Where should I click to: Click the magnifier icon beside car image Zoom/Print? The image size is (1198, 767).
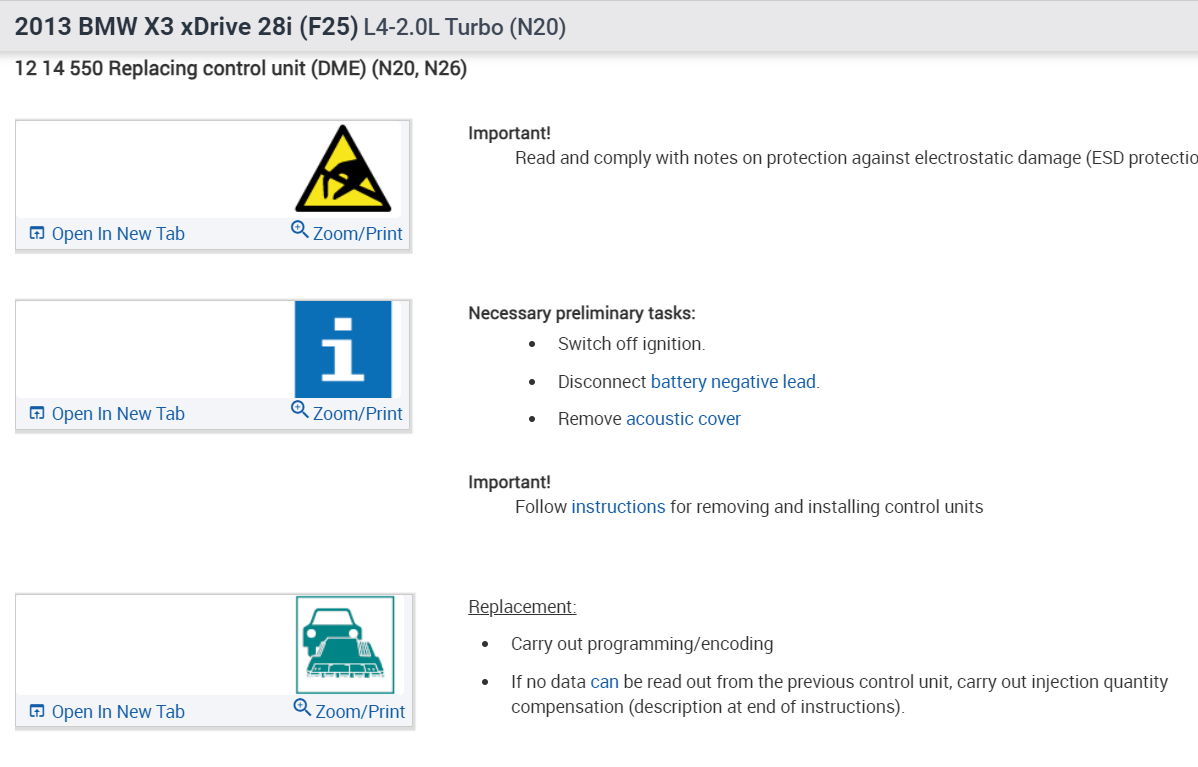coord(302,707)
